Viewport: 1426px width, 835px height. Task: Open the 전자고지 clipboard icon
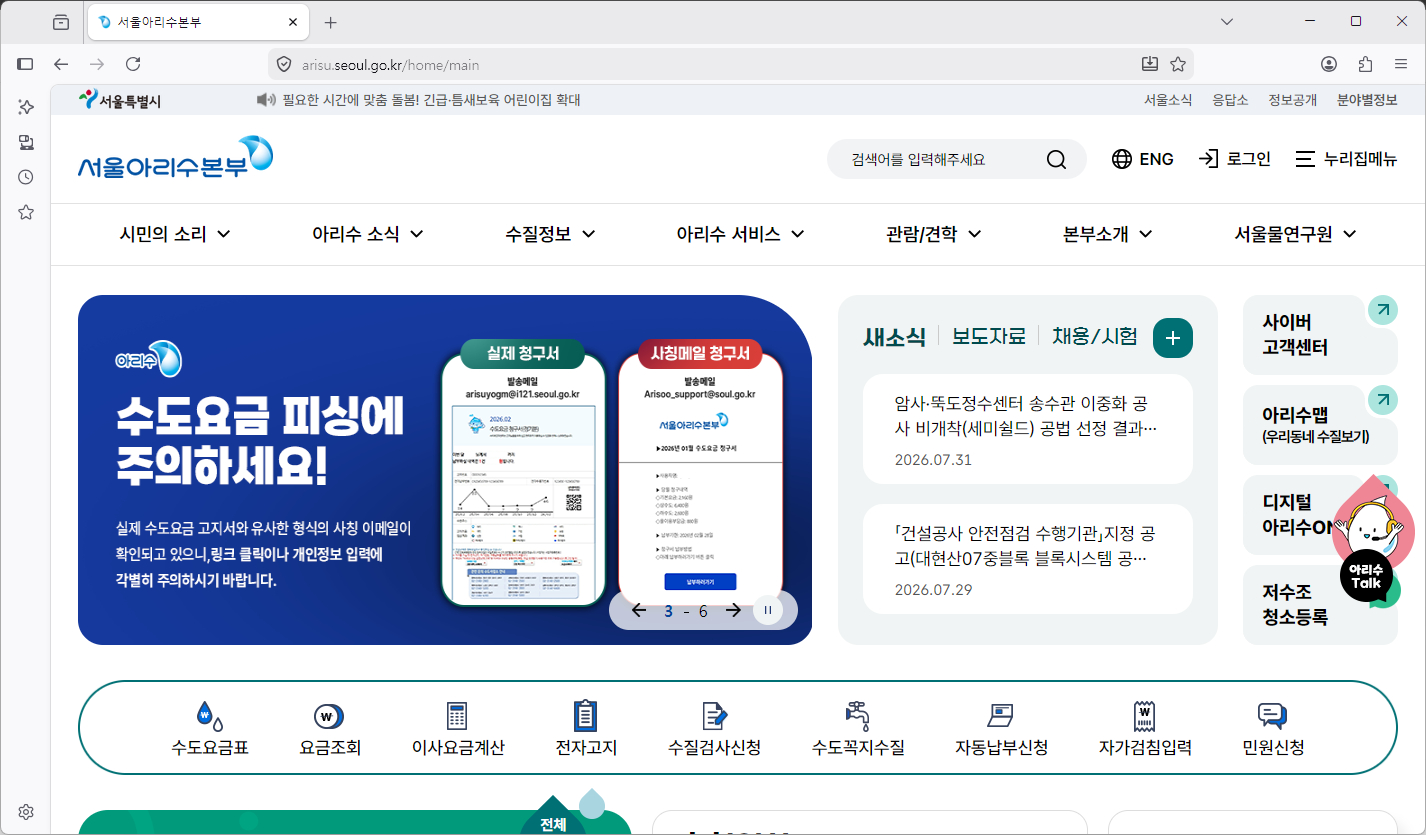585,716
